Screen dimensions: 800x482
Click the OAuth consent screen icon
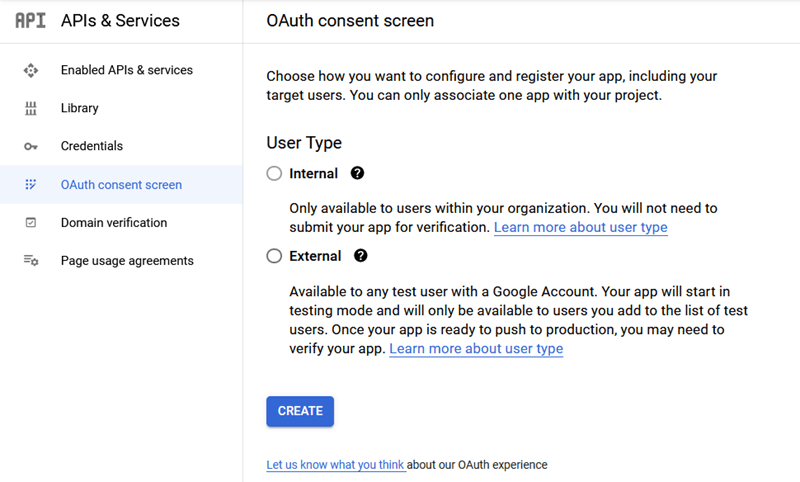pos(31,185)
